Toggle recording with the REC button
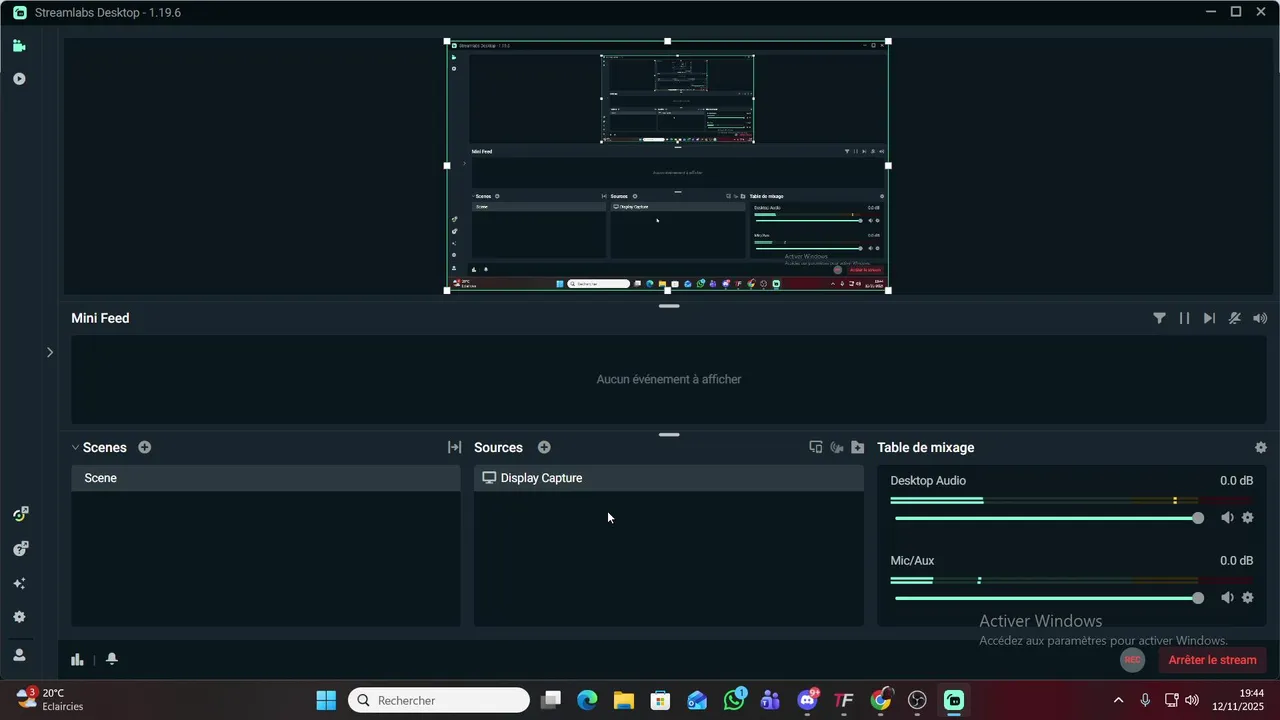 [1132, 660]
